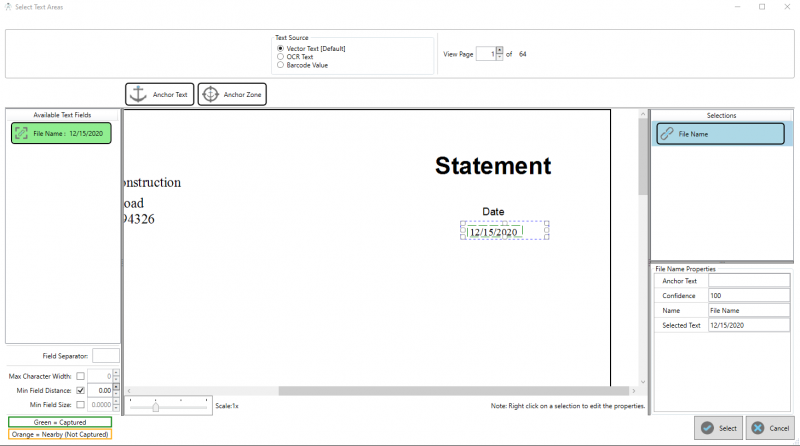The image size is (800, 446).
Task: Increase Min Field Distance with up arrow
Action: (117, 386)
